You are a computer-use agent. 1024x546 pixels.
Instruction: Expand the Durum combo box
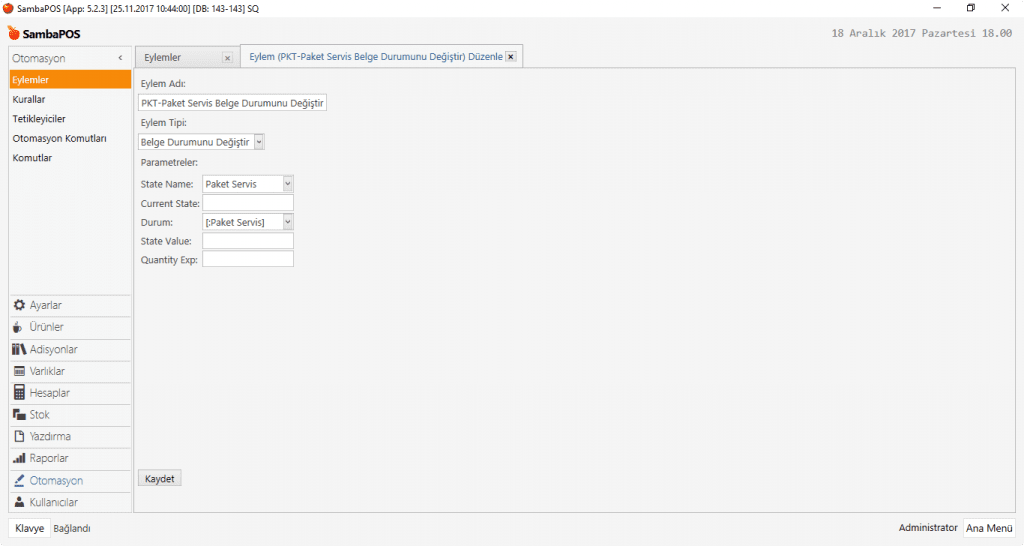point(288,222)
